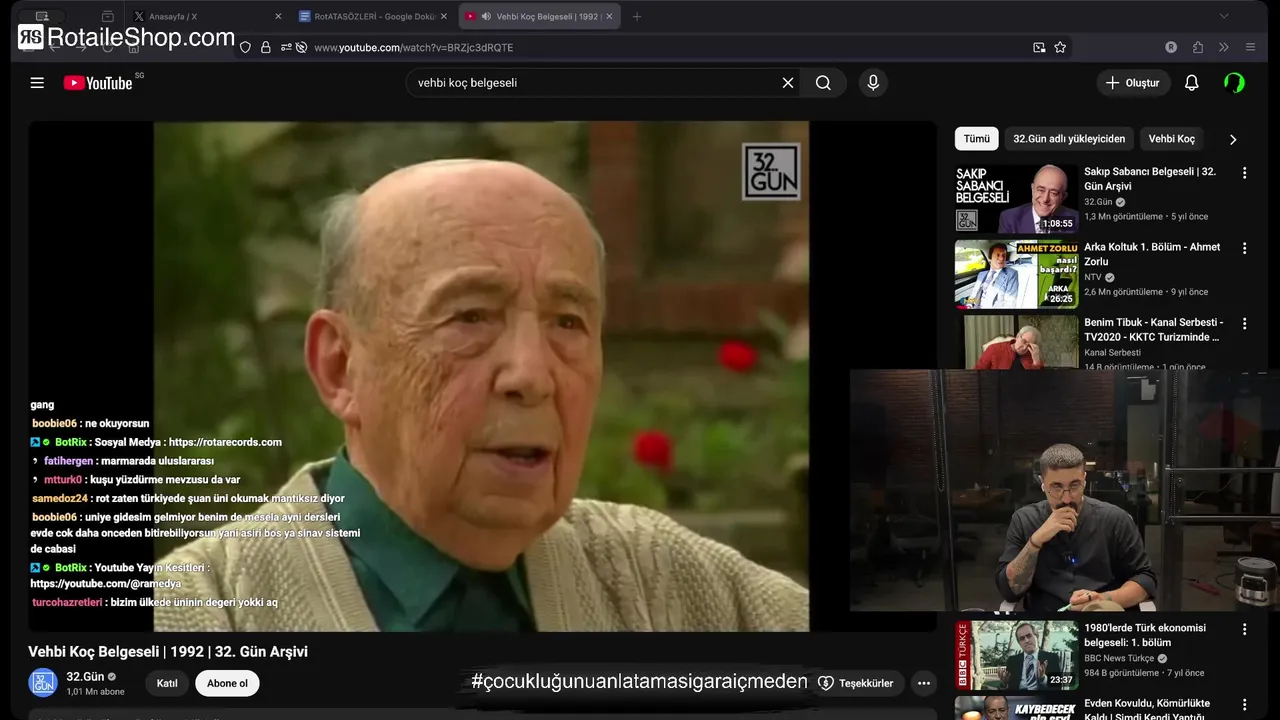Screen dimensions: 1280x720
Task: Open the browser extensions puzzle icon
Action: (1198, 47)
